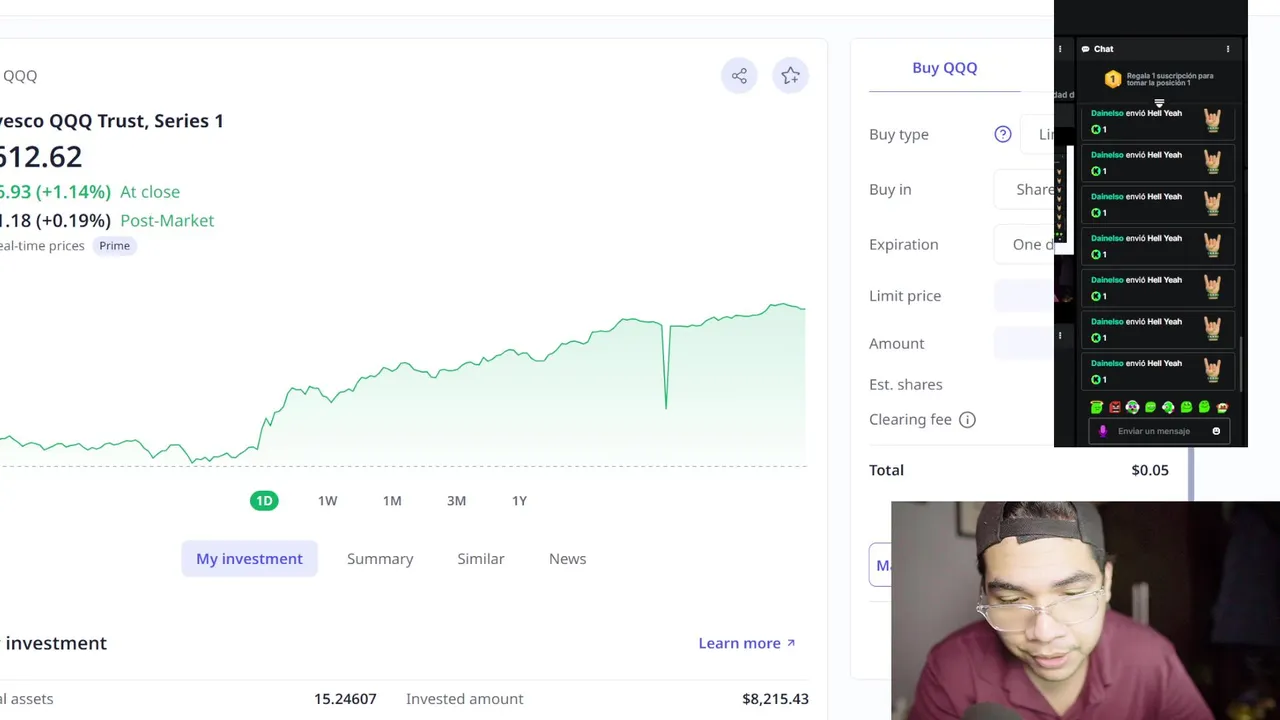Screen dimensions: 1280x720
Task: Click the QQQ Trust, Series 1 title
Action: pos(112,121)
